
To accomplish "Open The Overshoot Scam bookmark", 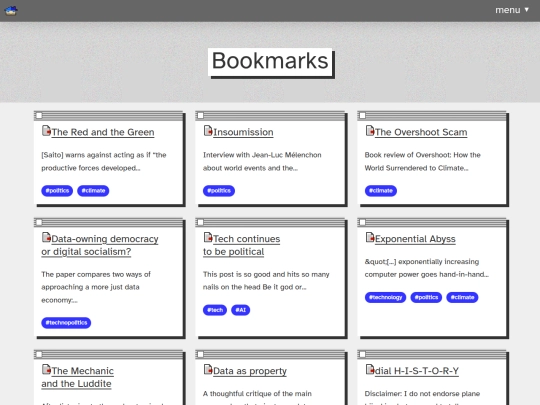I will pos(421,132).
